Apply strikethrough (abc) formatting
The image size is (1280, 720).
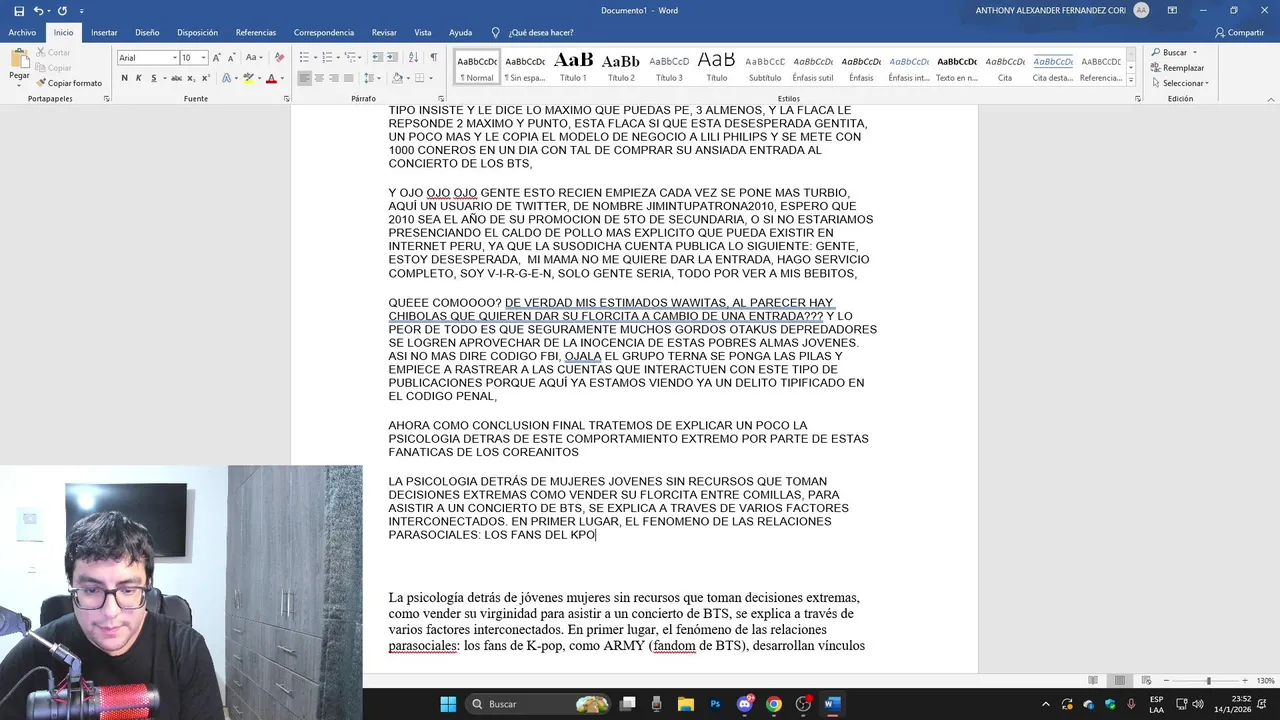(176, 78)
